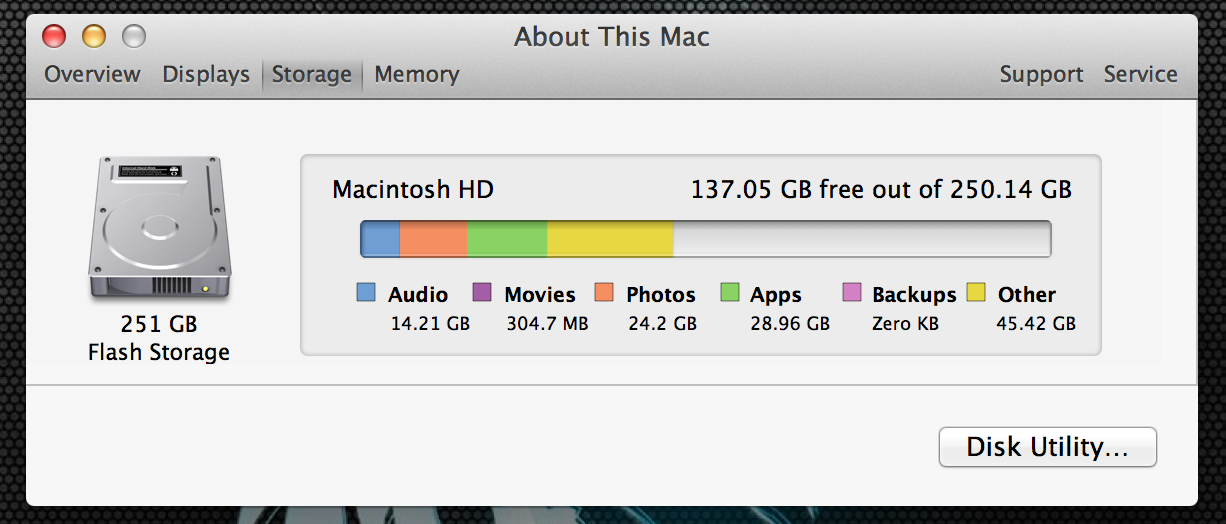Click the 14.21 GB audio value
1226x524 pixels.
429,324
